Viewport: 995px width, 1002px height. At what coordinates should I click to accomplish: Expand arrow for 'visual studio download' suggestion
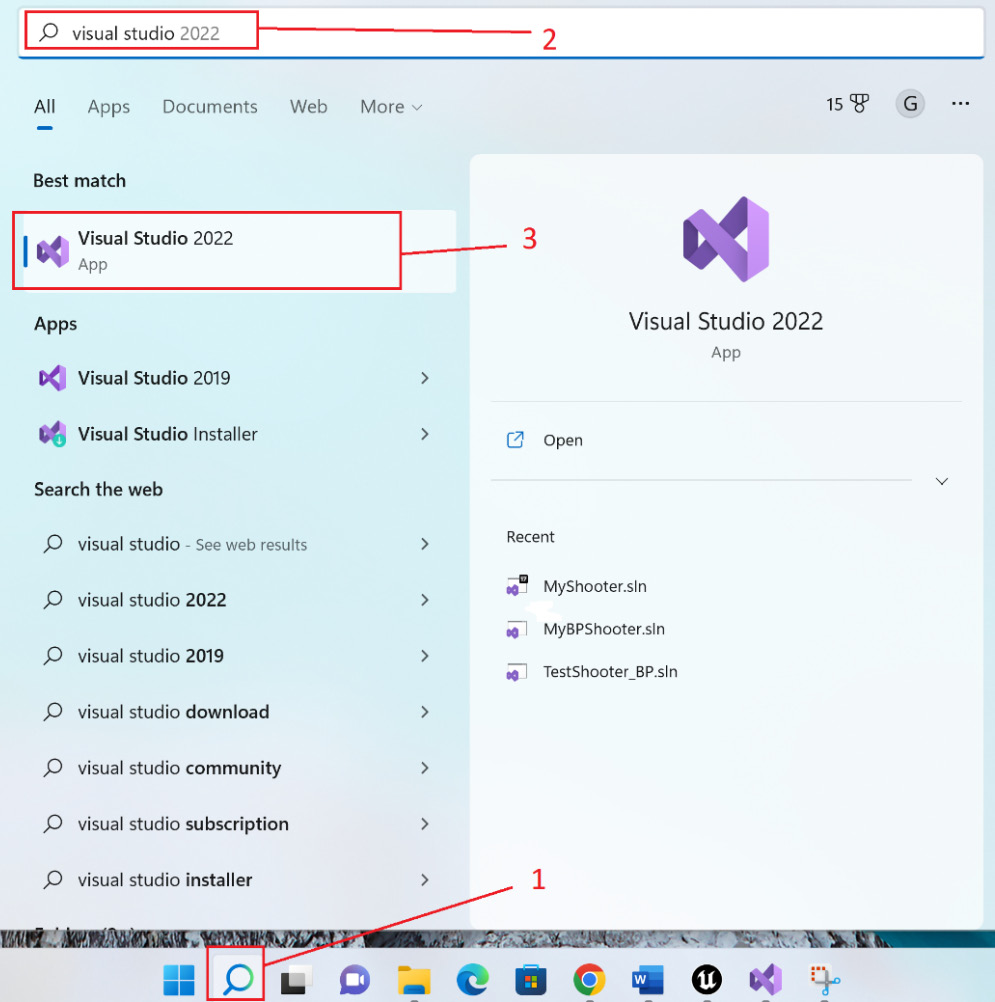pyautogui.click(x=425, y=712)
